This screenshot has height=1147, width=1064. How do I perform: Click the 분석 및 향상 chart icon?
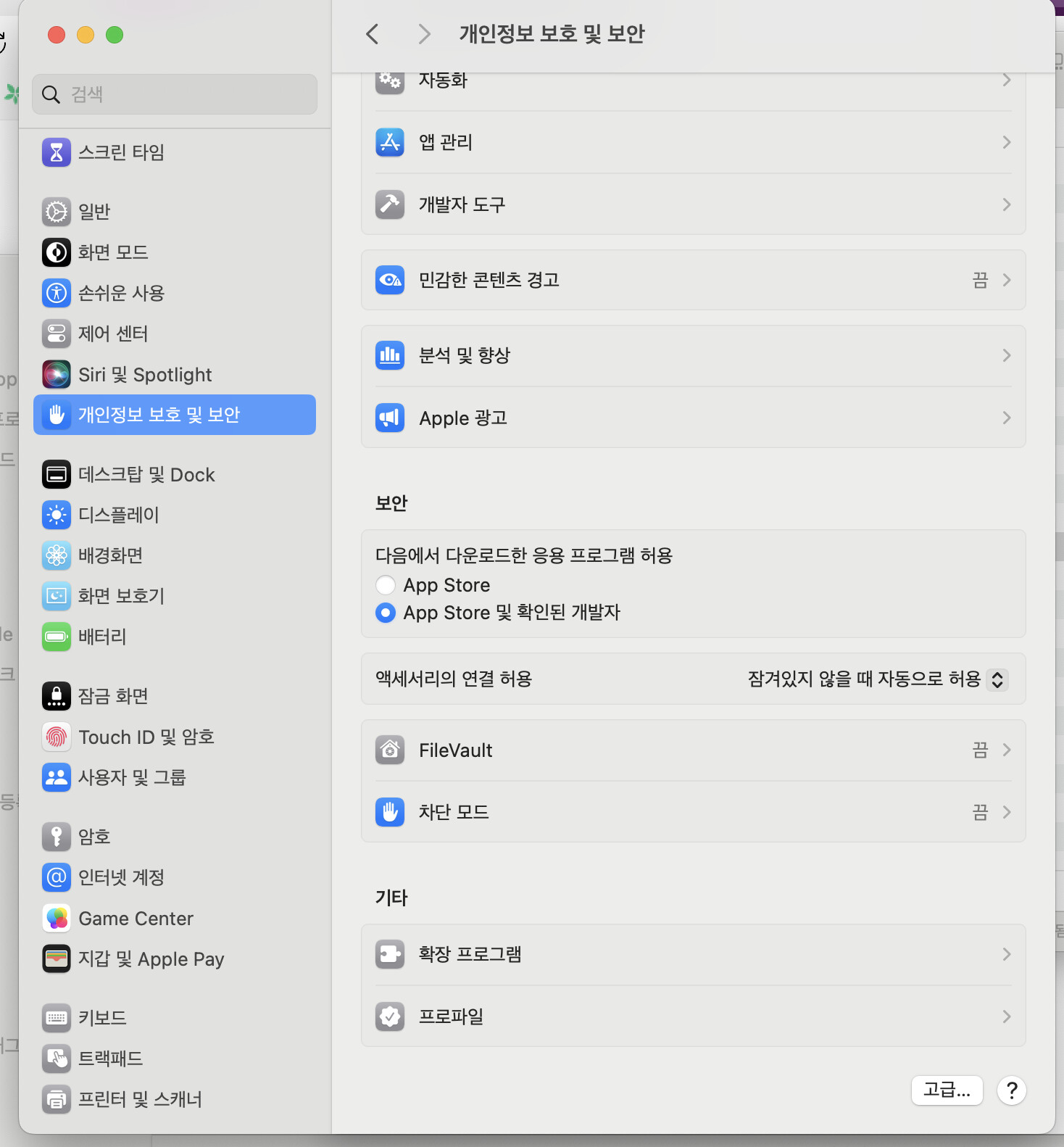click(390, 355)
